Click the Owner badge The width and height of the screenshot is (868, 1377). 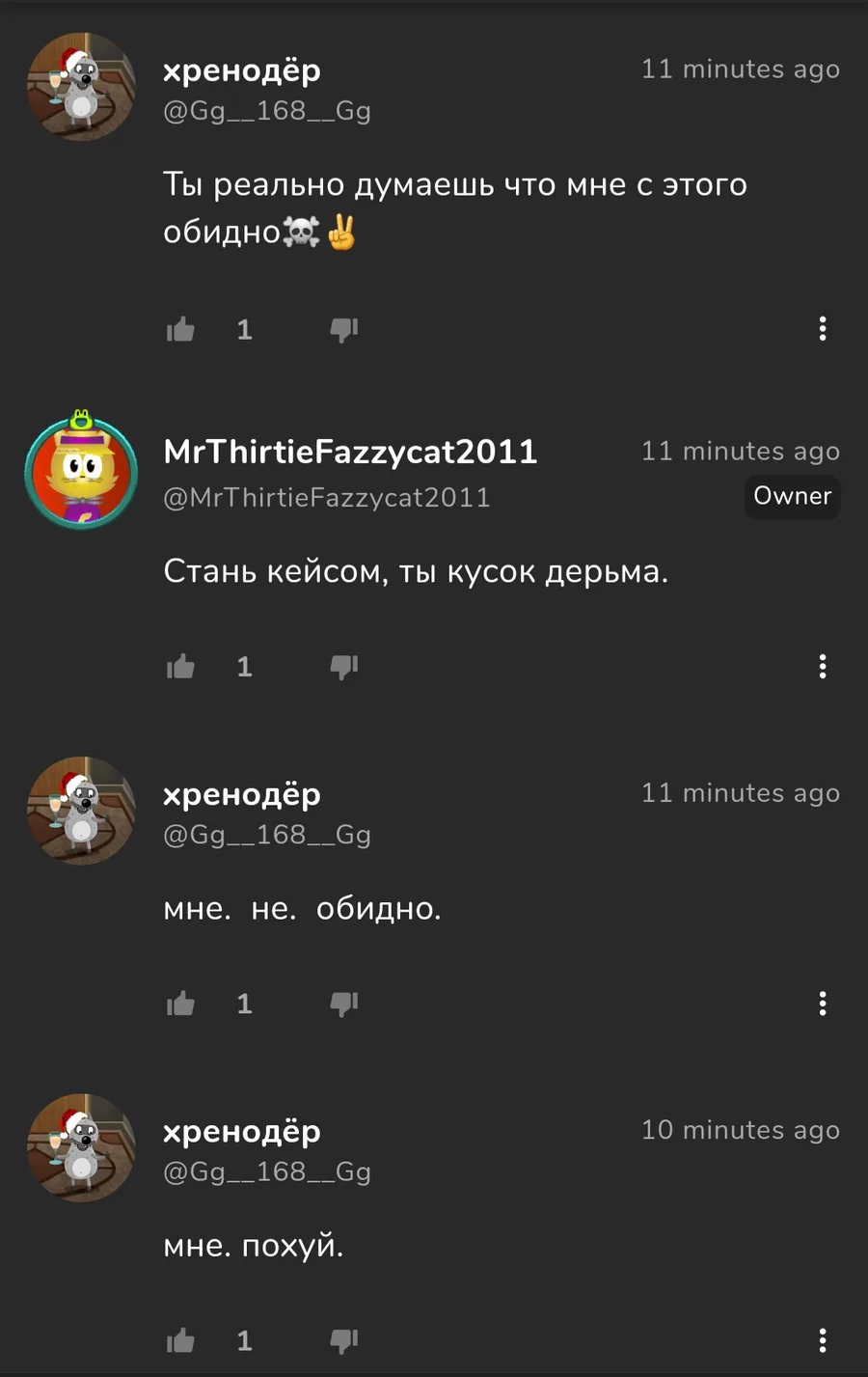(792, 496)
